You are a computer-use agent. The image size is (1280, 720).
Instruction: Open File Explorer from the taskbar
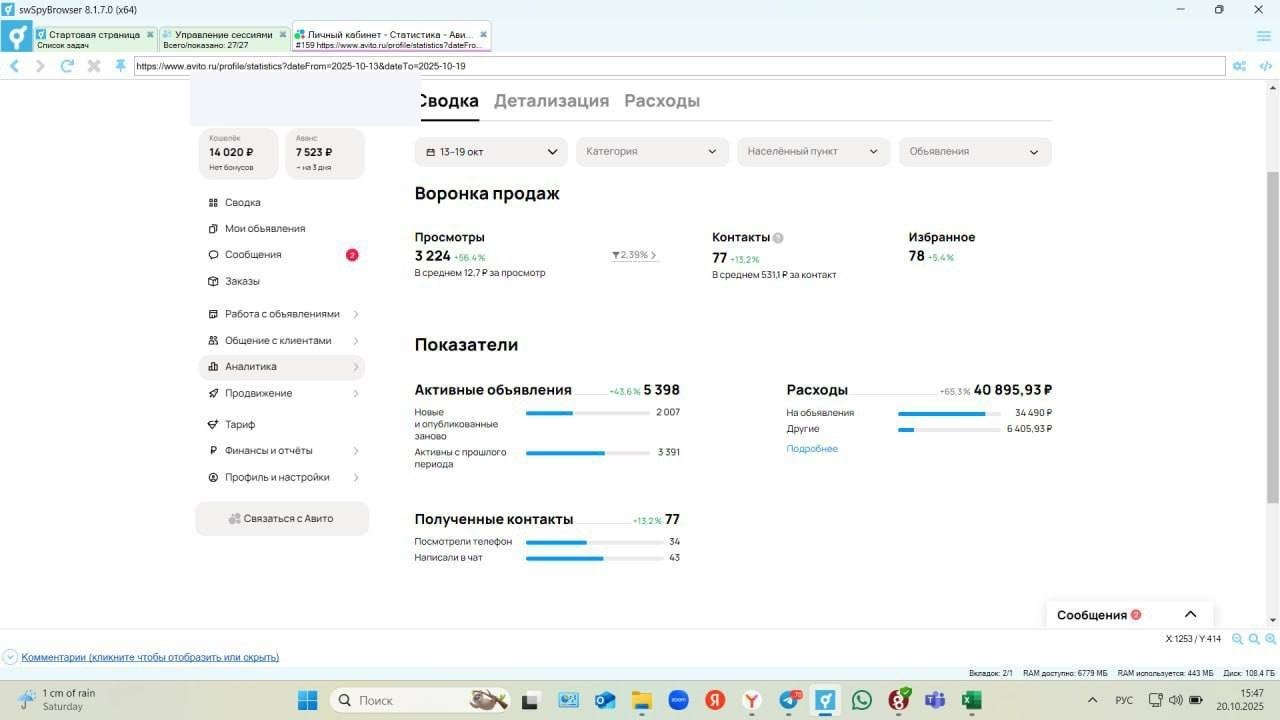[641, 700]
